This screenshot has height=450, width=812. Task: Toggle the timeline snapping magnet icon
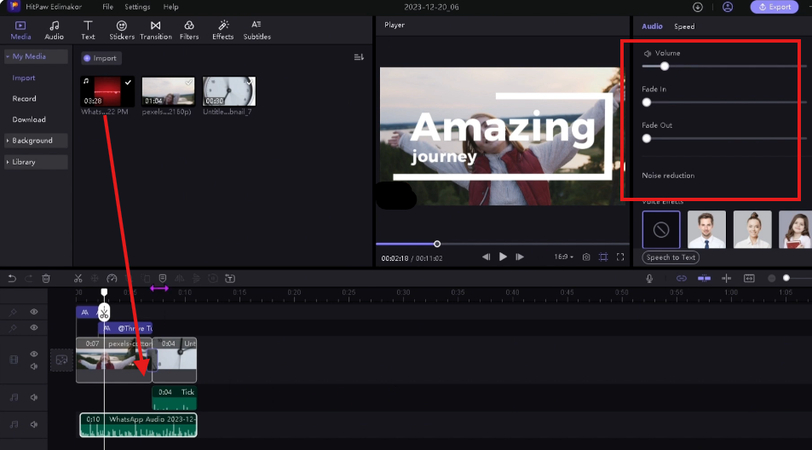(704, 279)
